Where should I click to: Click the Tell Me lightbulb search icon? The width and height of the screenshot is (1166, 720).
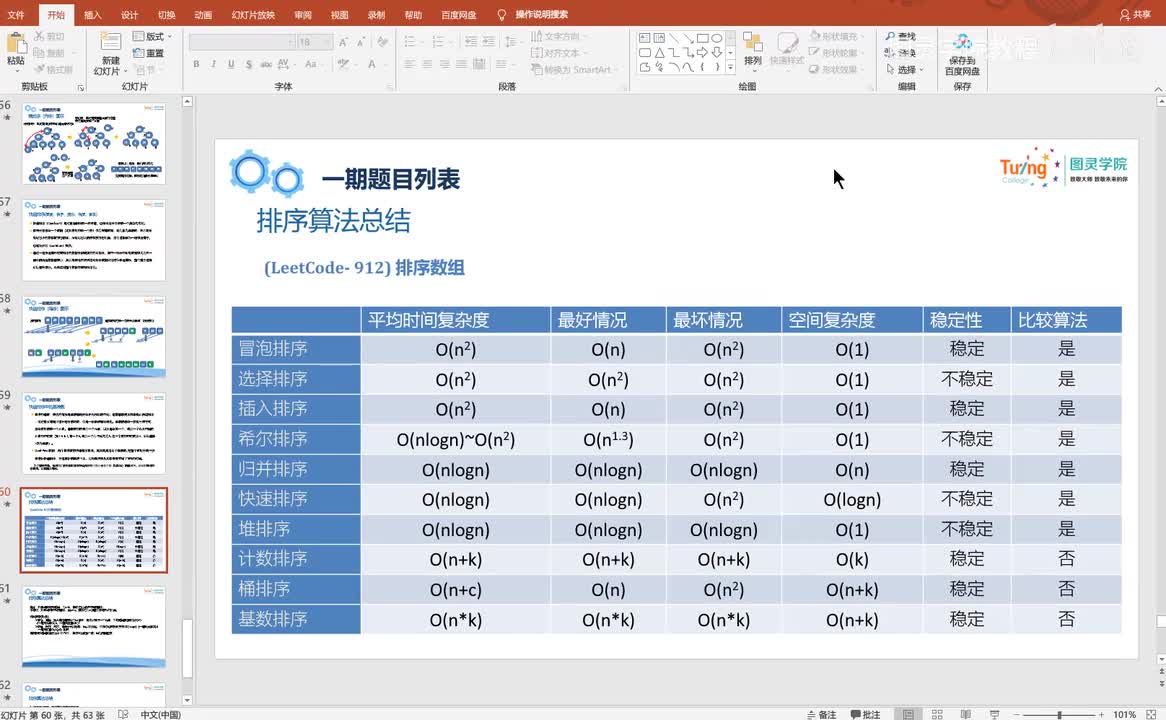pyautogui.click(x=501, y=15)
